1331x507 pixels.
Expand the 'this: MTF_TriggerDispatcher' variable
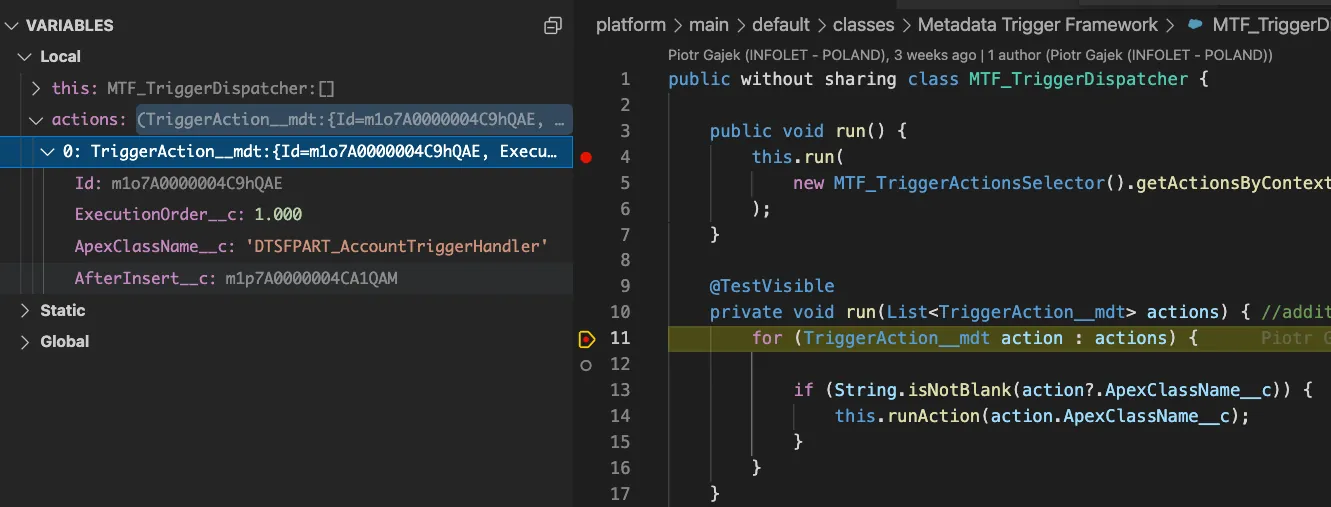point(36,89)
